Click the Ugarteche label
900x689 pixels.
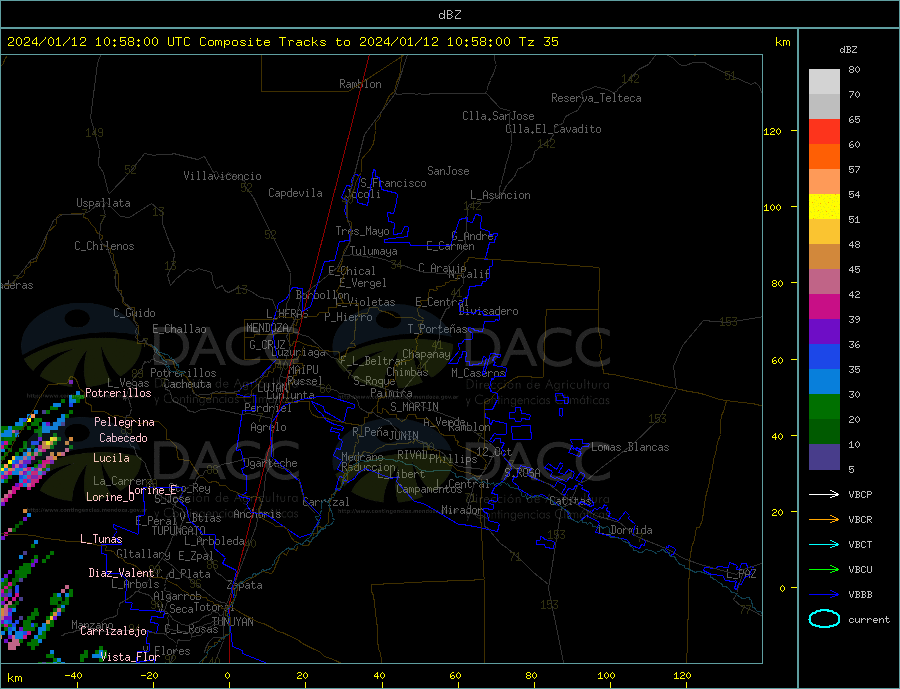(x=270, y=463)
